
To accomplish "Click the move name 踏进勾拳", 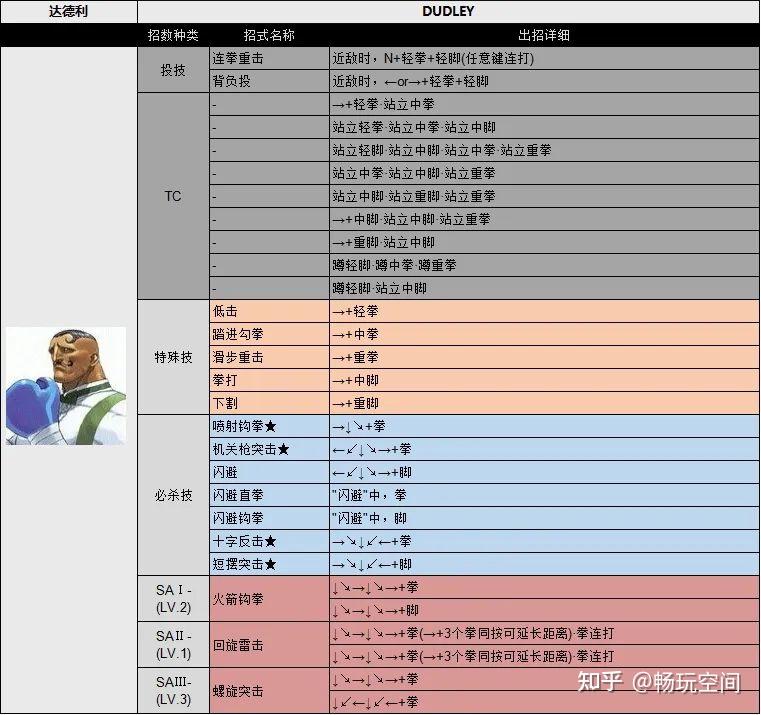I will pos(238,334).
